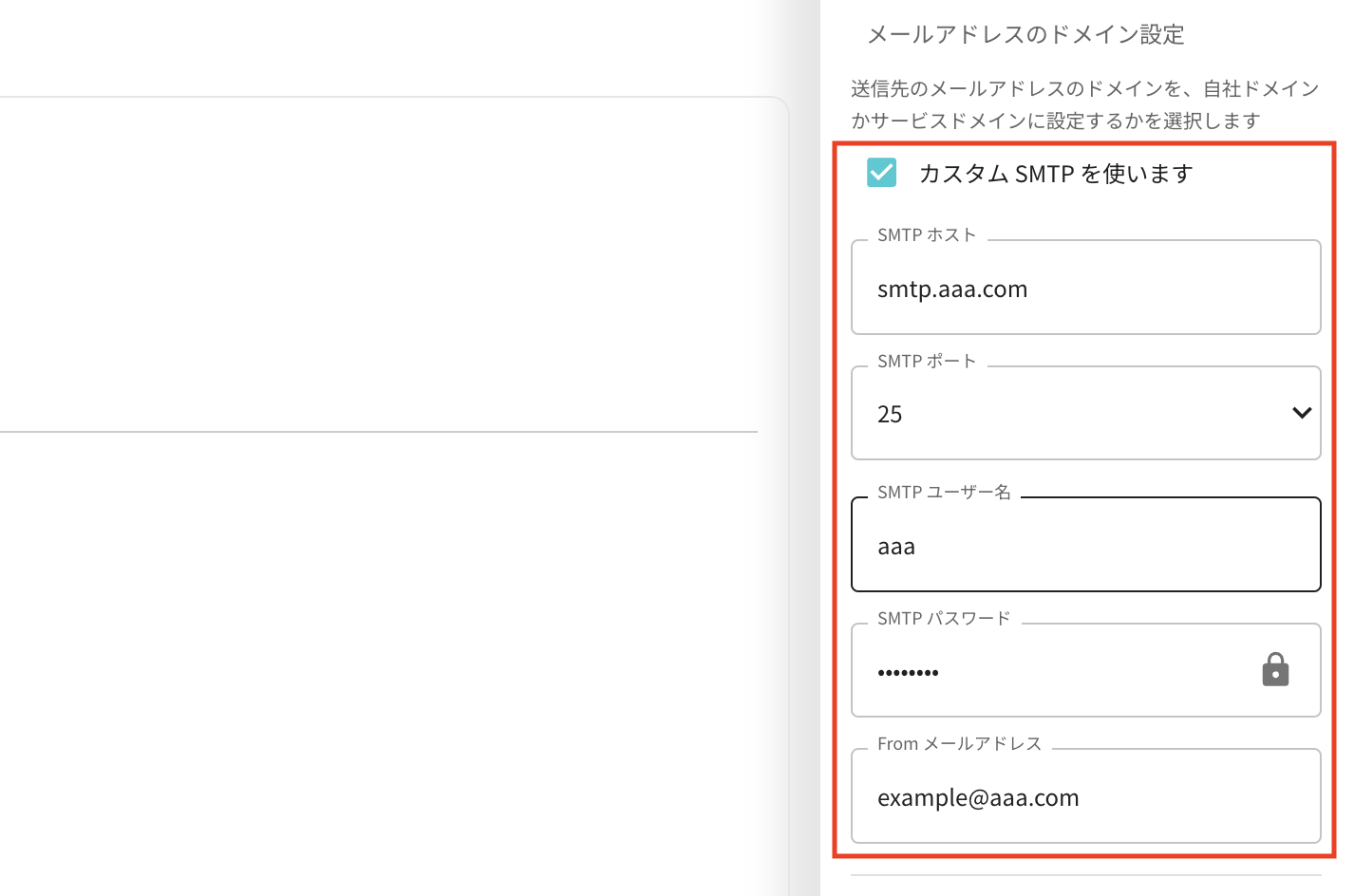The image size is (1354, 896).
Task: Click the lock icon in the password field
Action: 1275,669
